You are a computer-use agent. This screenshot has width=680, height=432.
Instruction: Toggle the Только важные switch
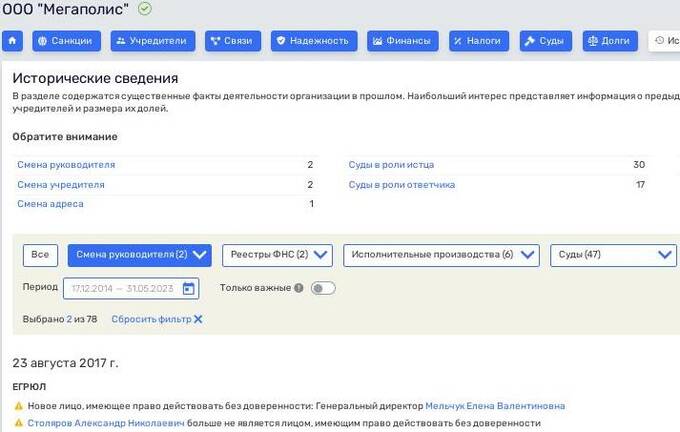pos(323,288)
